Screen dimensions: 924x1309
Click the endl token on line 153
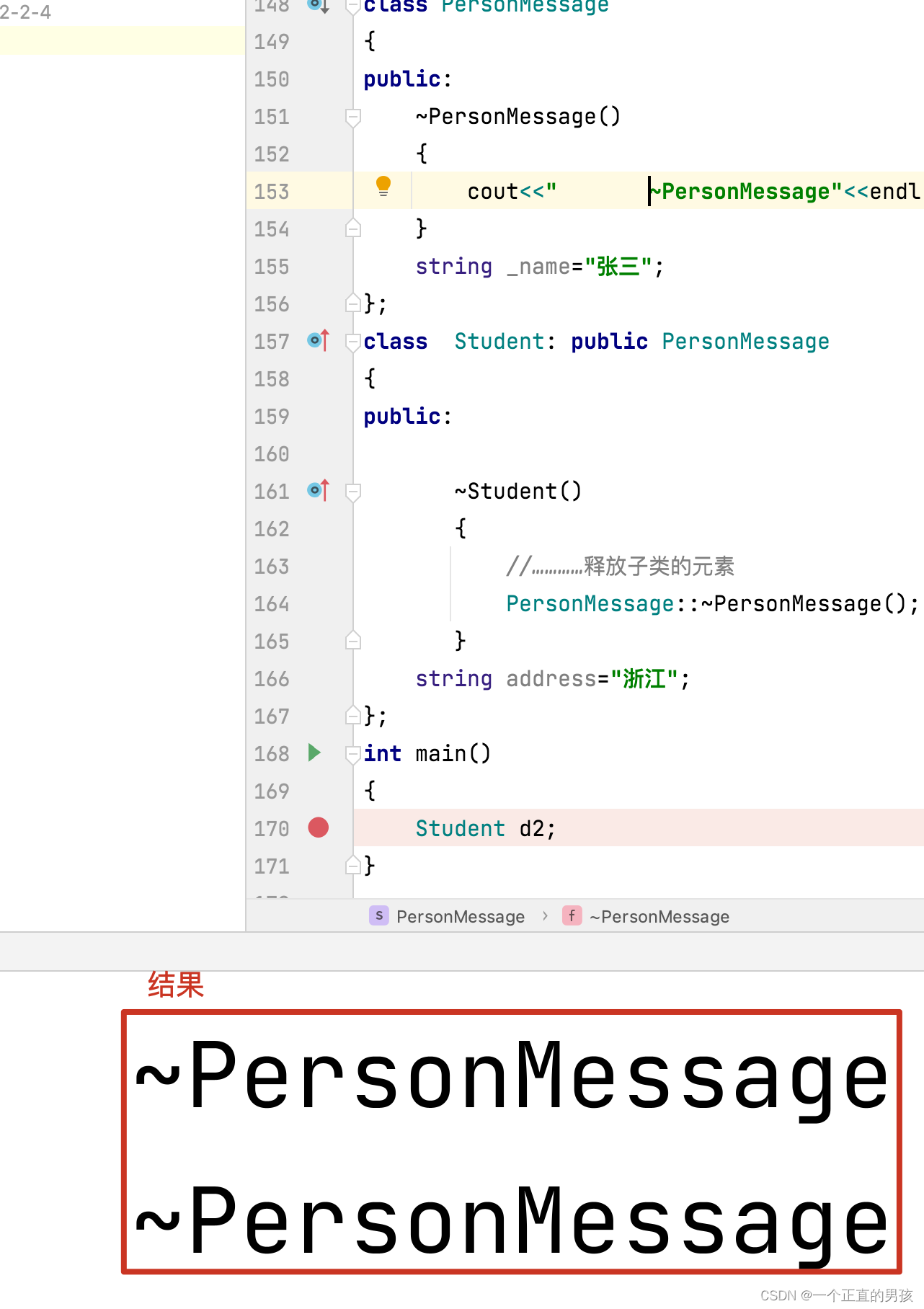tap(894, 192)
